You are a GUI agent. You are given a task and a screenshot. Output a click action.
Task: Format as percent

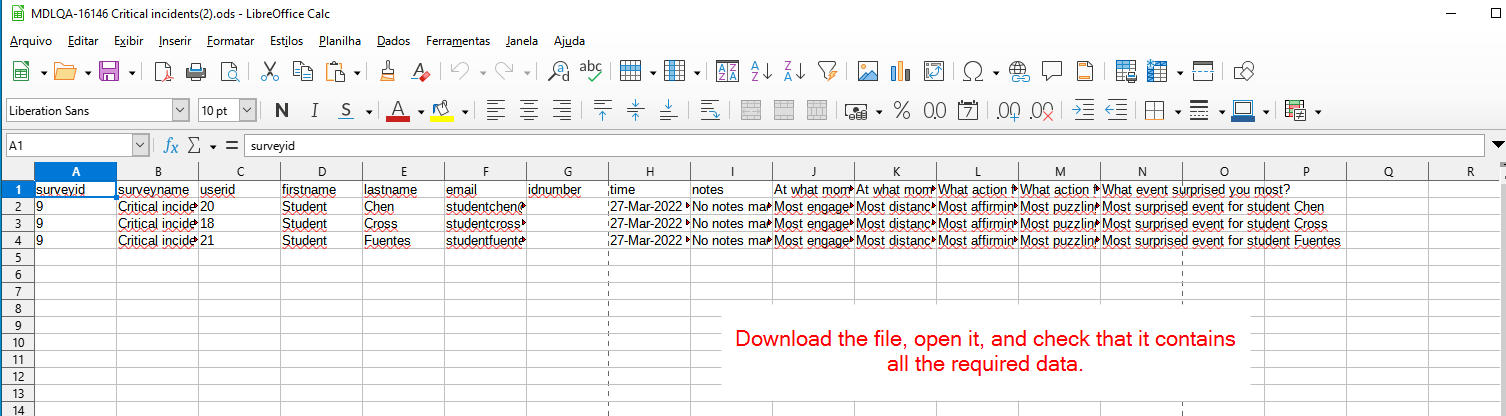tap(902, 110)
